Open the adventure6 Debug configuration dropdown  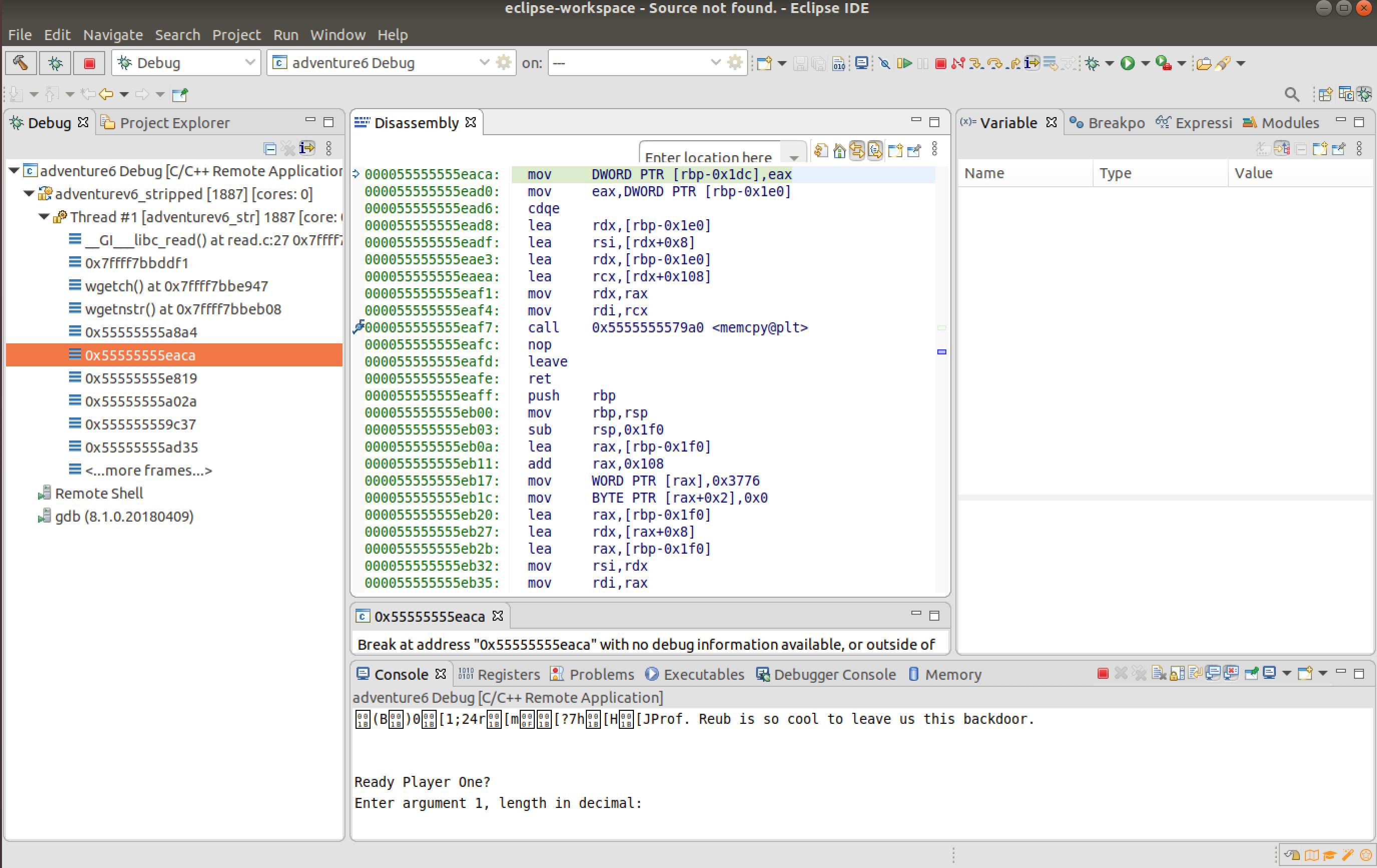pyautogui.click(x=484, y=63)
